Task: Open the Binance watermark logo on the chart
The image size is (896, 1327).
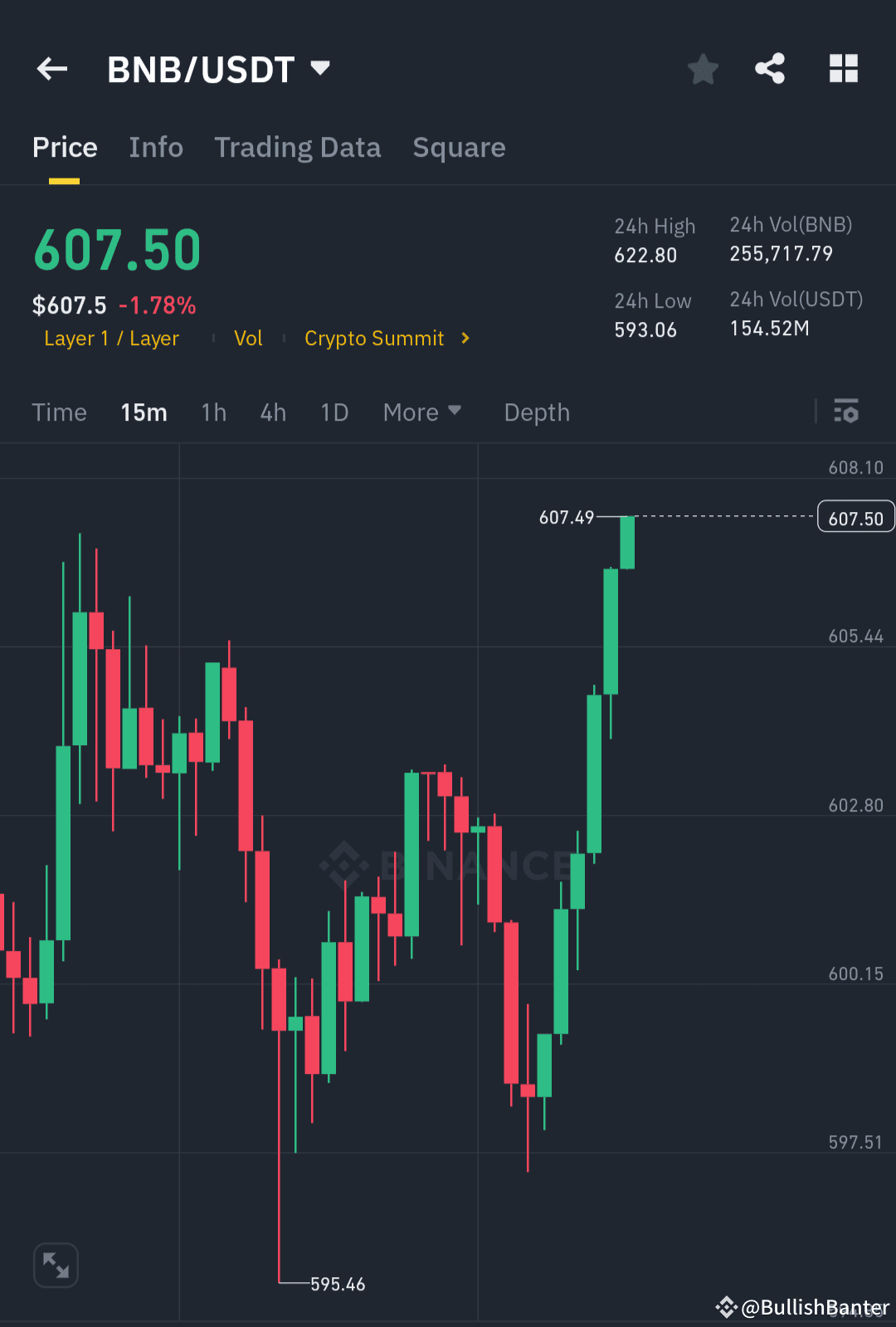Action: click(343, 866)
